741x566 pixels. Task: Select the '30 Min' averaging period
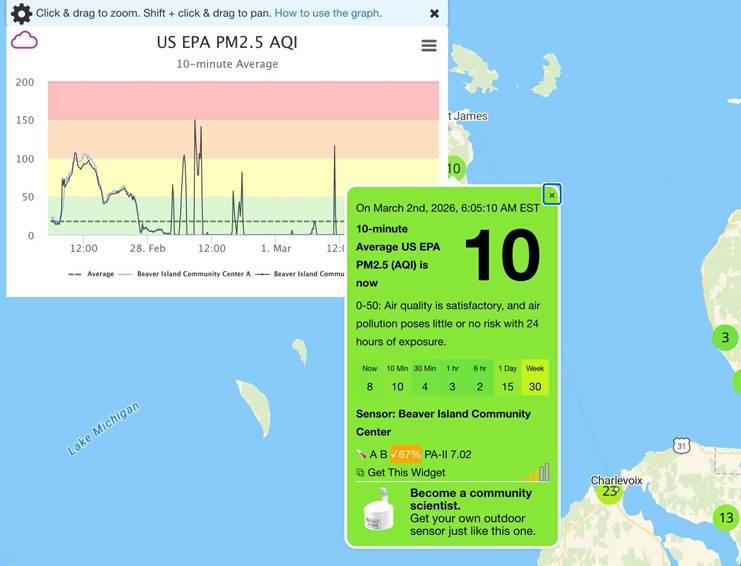point(425,378)
